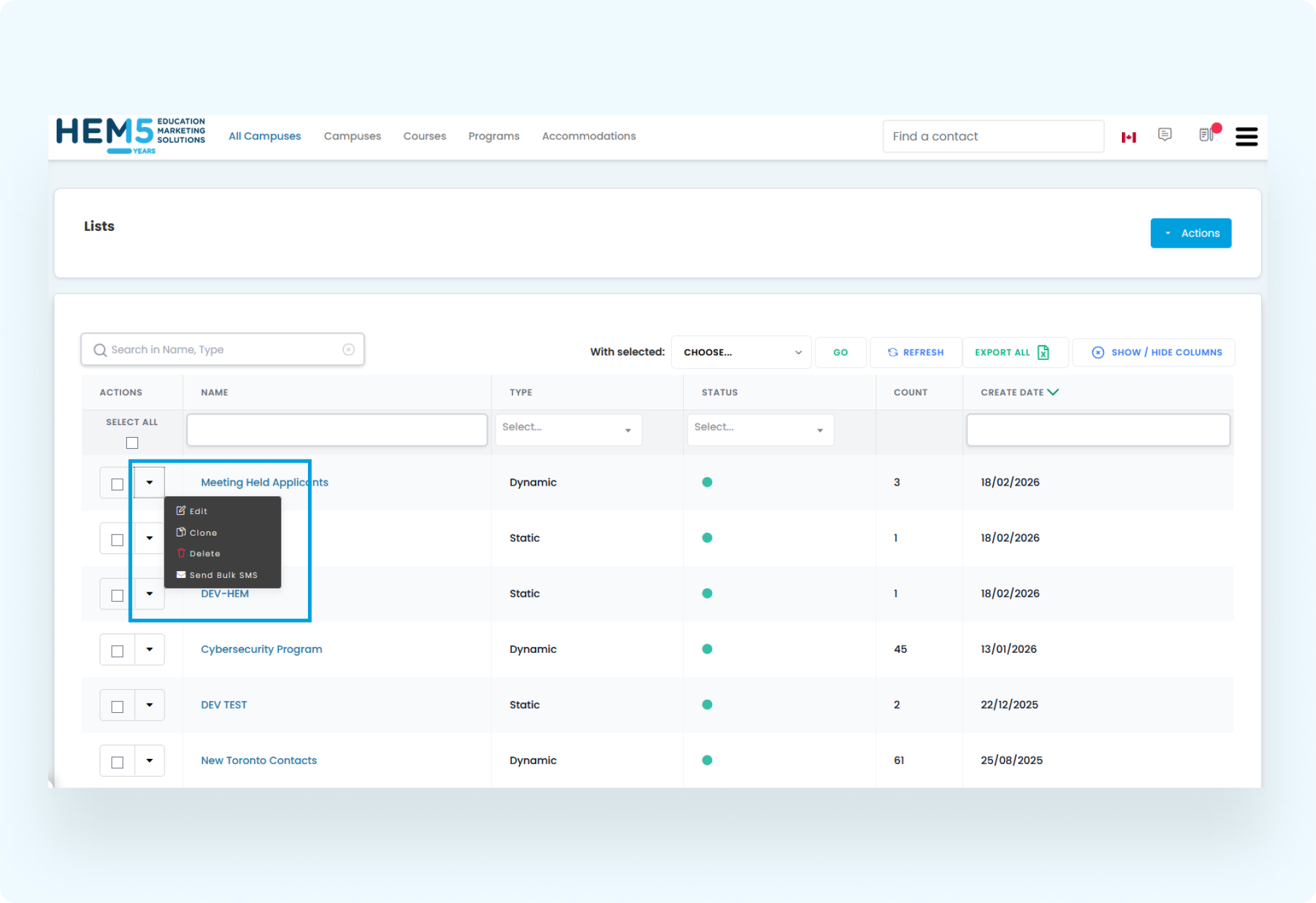Open the New Toronto Contacts list

258,760
